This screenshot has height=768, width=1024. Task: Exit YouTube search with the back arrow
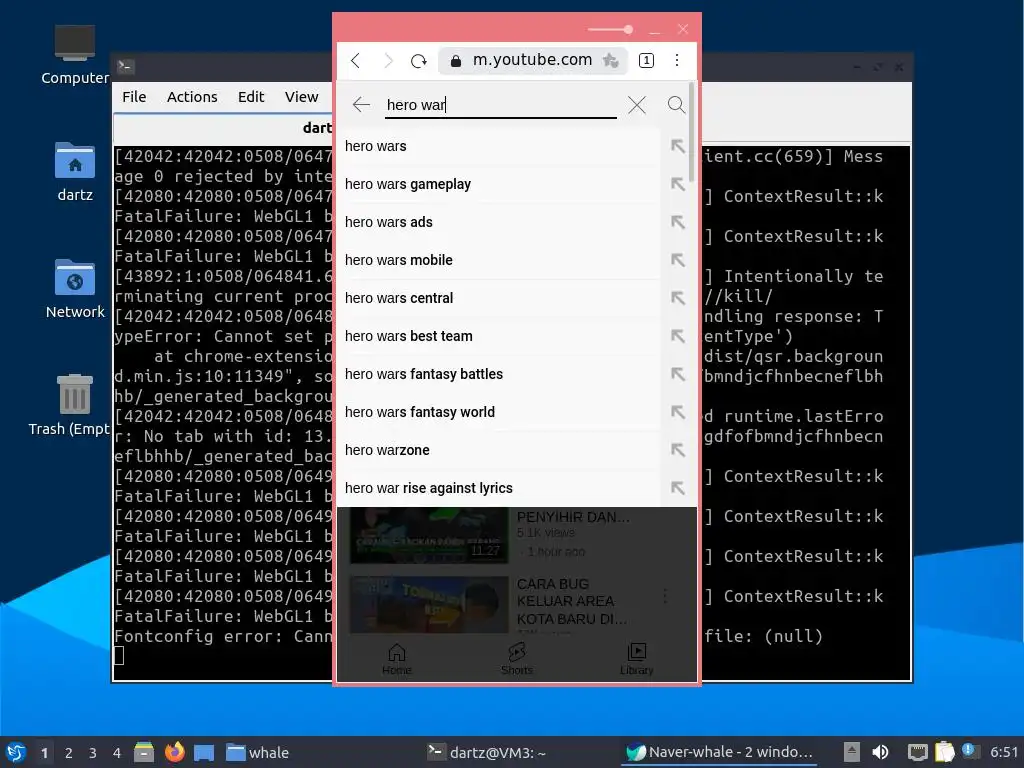tap(361, 104)
